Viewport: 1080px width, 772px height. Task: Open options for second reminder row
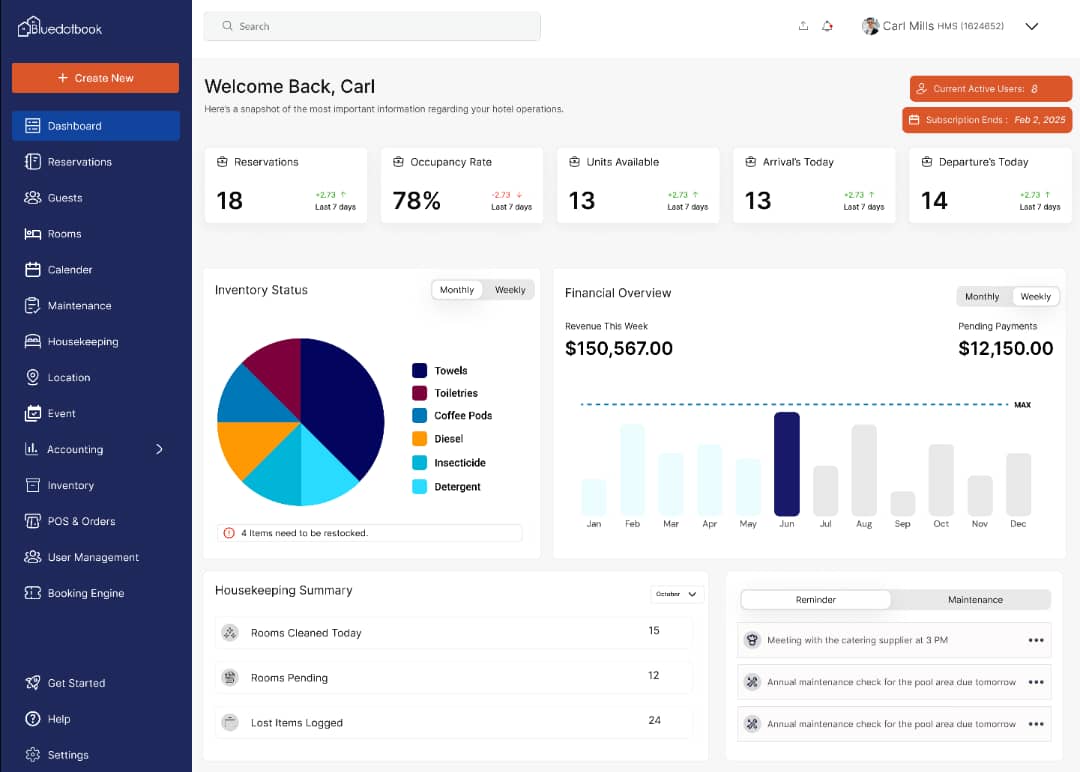pos(1035,682)
